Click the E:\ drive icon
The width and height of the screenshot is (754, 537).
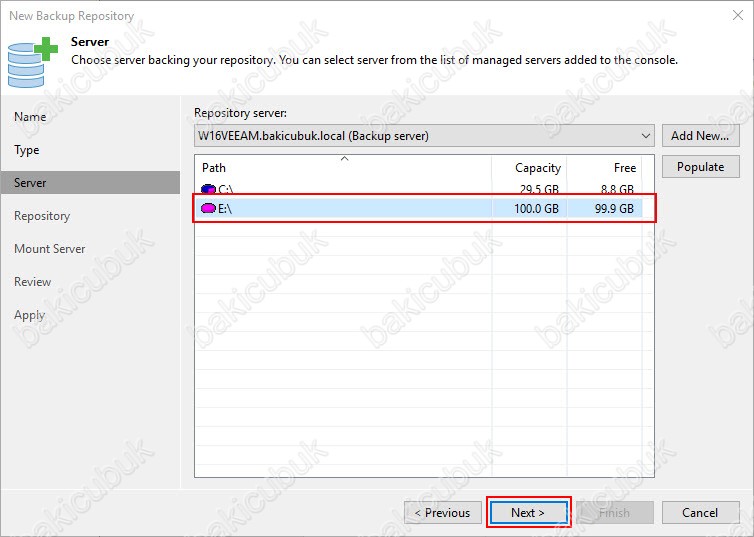click(x=208, y=208)
